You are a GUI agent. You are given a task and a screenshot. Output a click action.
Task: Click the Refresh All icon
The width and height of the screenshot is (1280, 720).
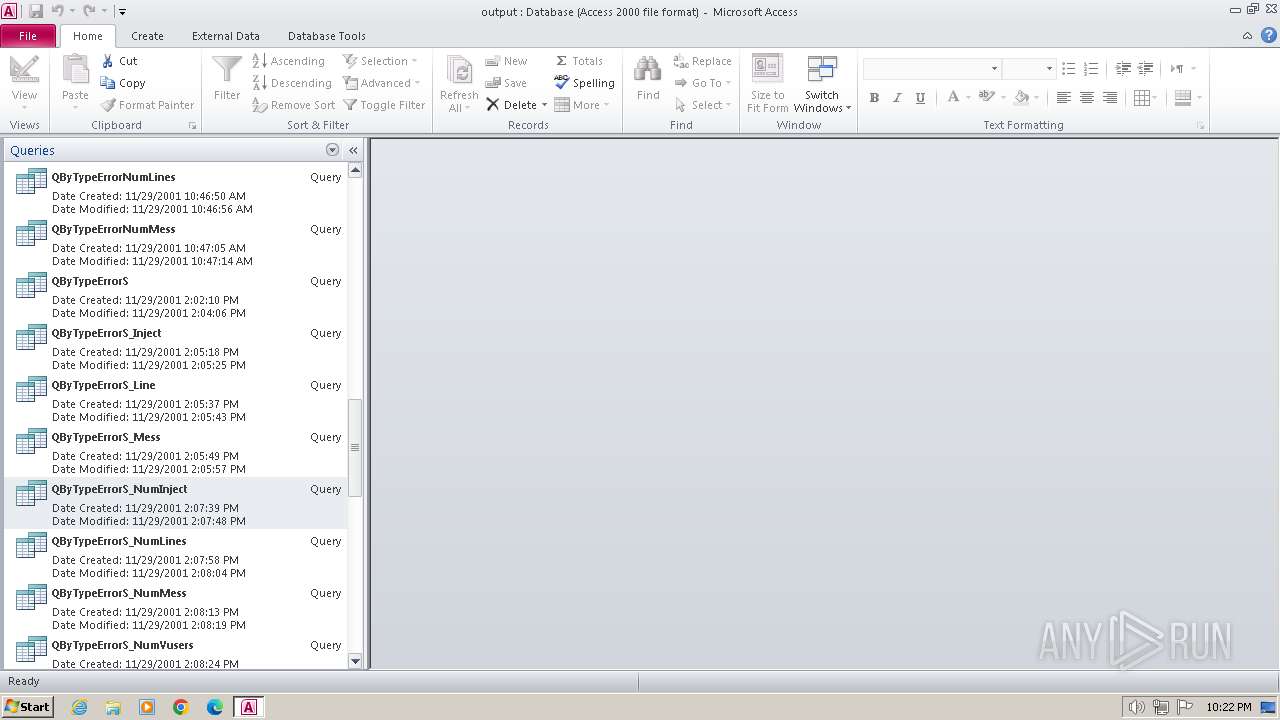pos(459,71)
